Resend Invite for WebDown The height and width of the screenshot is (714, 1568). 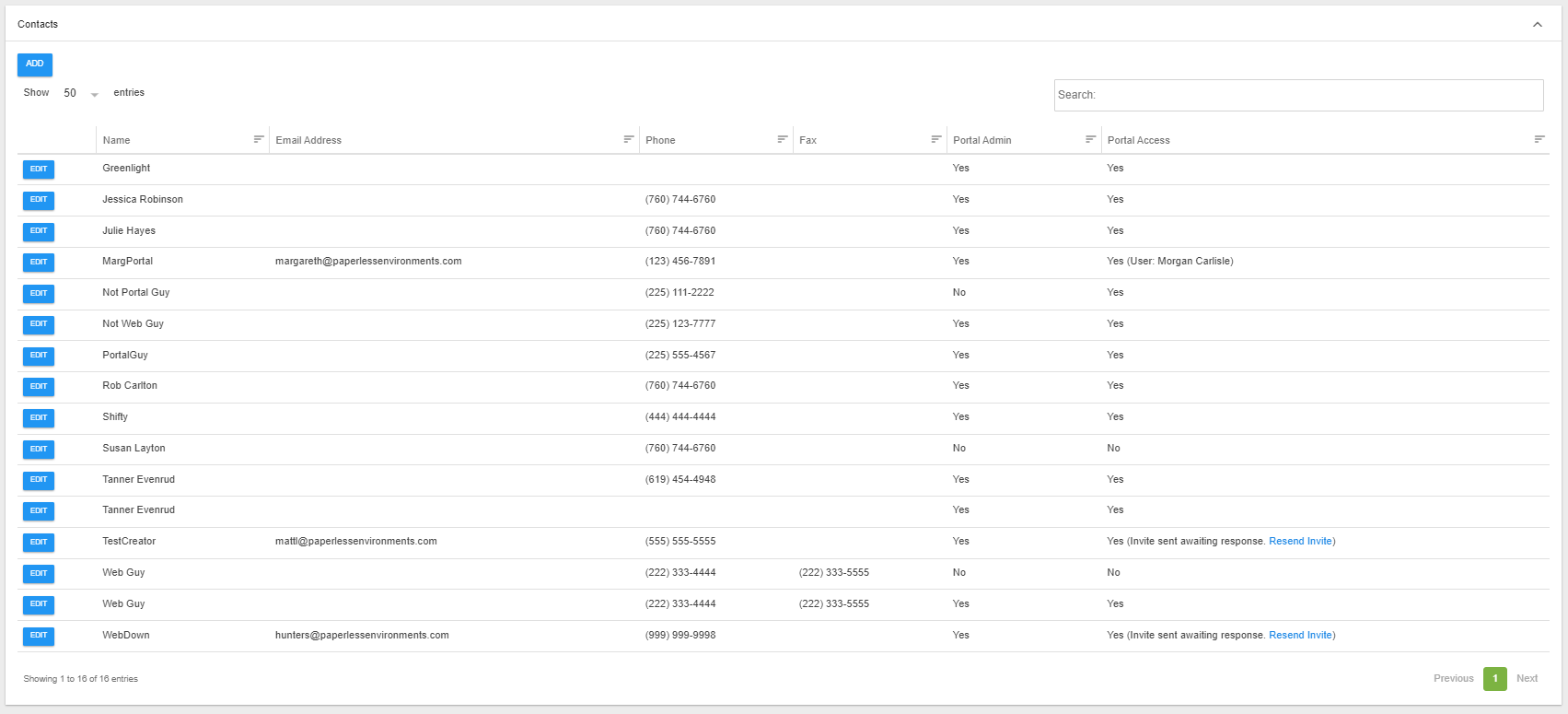tap(1300, 636)
